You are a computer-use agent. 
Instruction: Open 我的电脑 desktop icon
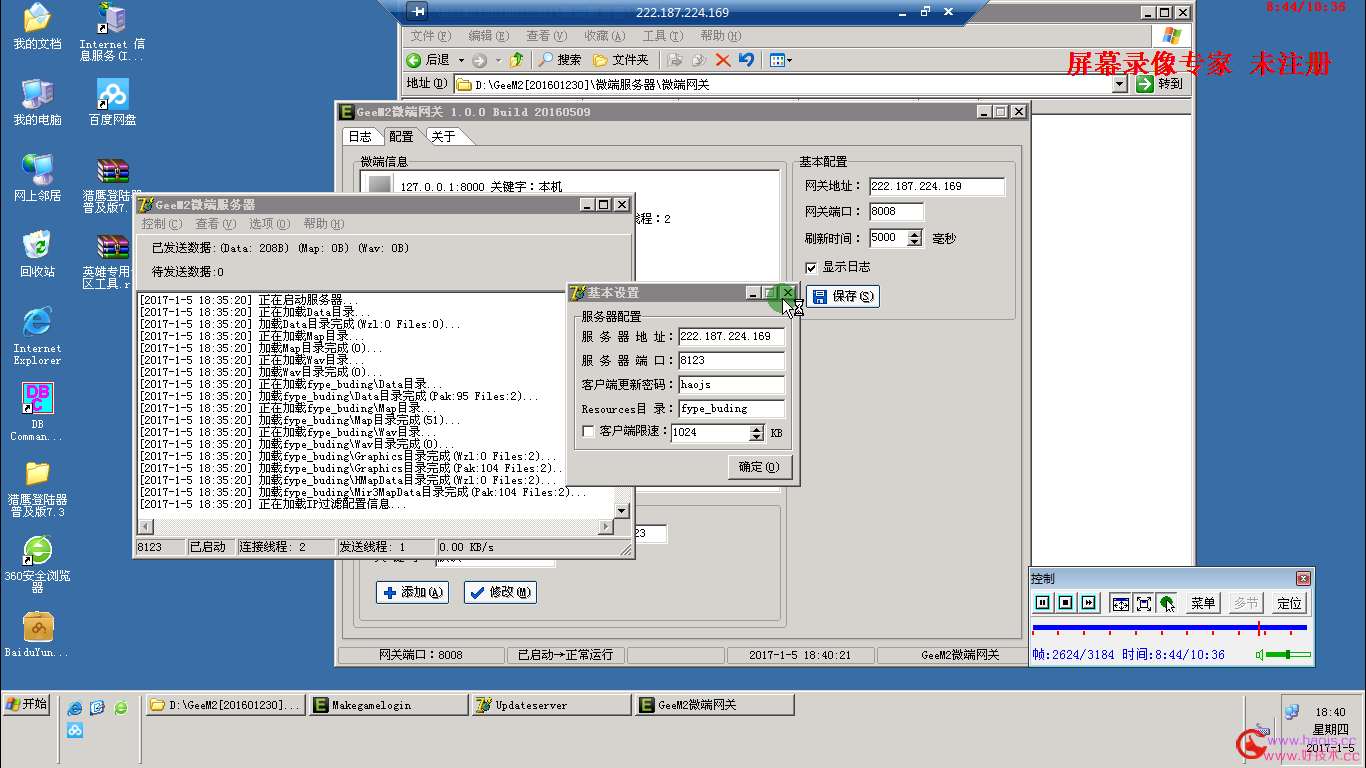(37, 102)
